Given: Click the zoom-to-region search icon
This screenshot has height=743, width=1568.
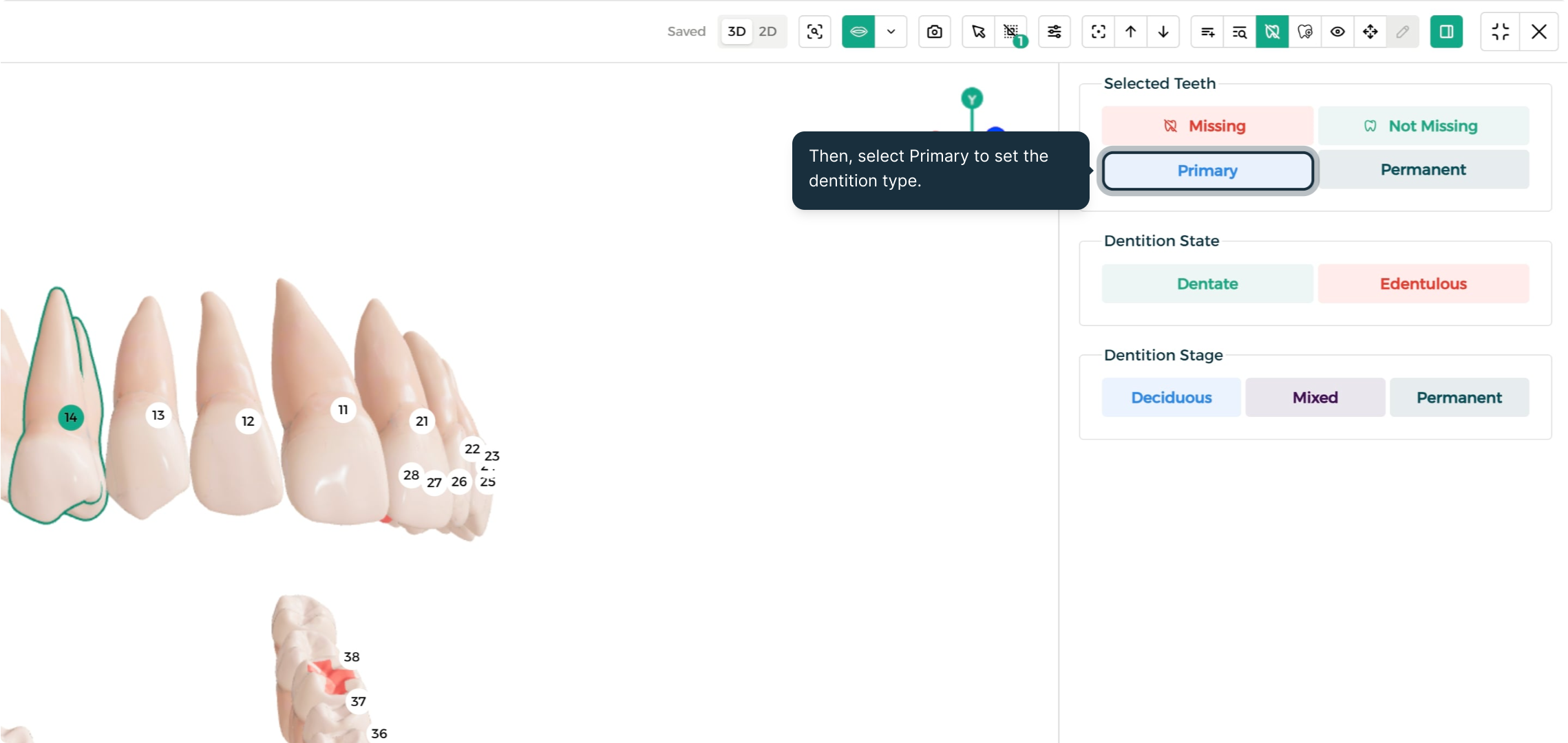Looking at the screenshot, I should coord(815,32).
